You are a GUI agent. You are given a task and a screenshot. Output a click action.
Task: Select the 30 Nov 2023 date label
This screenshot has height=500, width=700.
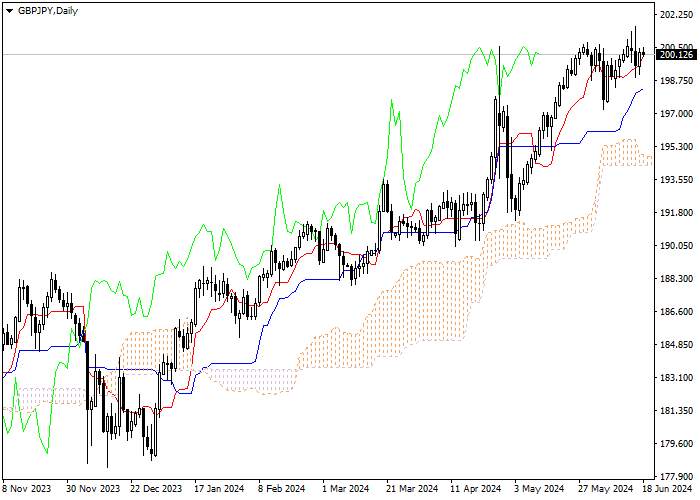93,488
